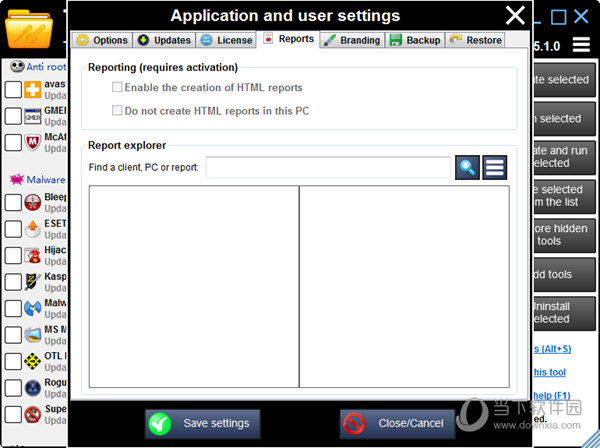Select the Reports tab
600x448 pixels.
tap(289, 39)
